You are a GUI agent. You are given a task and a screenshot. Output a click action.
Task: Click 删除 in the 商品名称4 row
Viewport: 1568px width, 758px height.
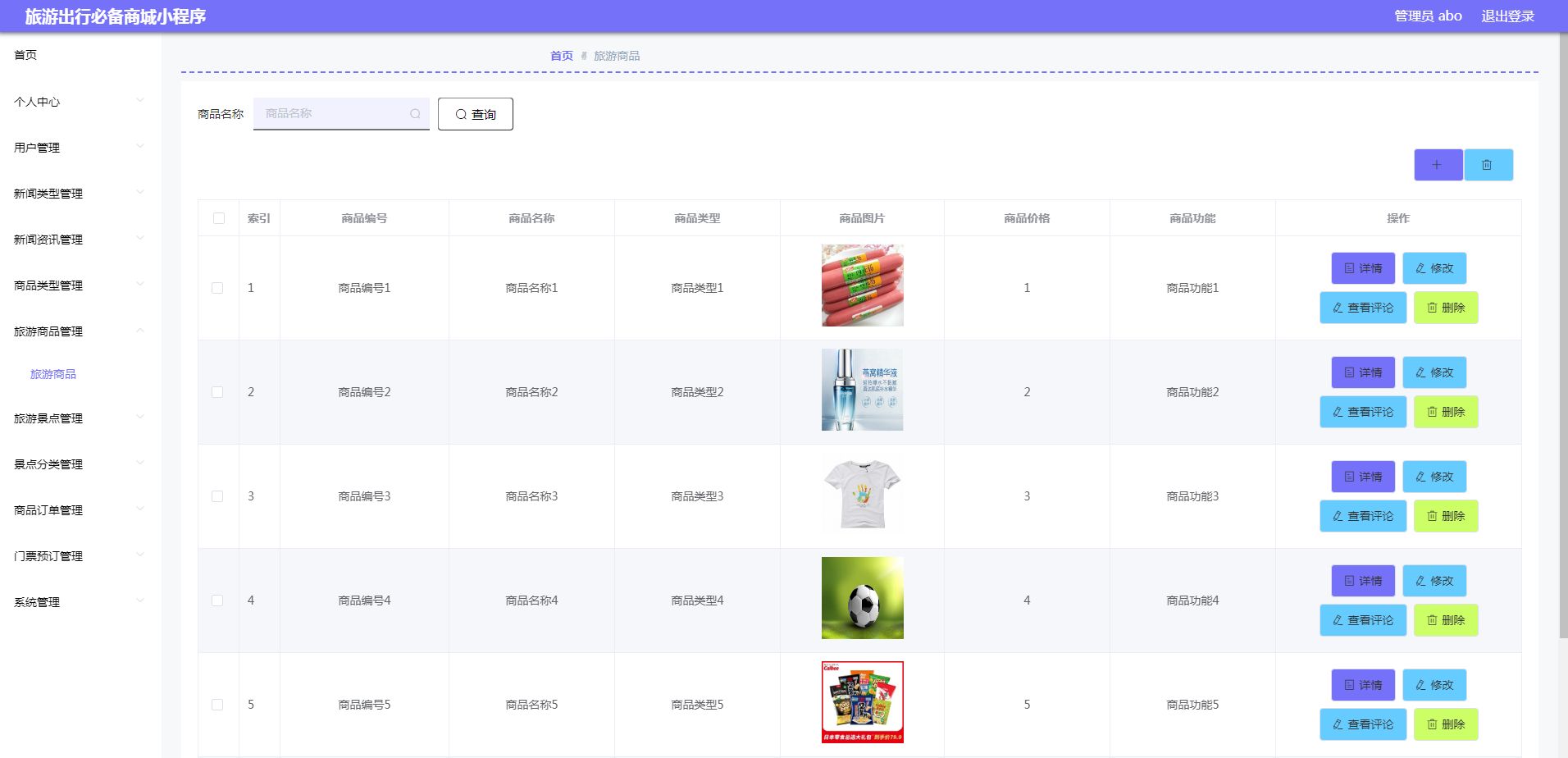[x=1446, y=620]
